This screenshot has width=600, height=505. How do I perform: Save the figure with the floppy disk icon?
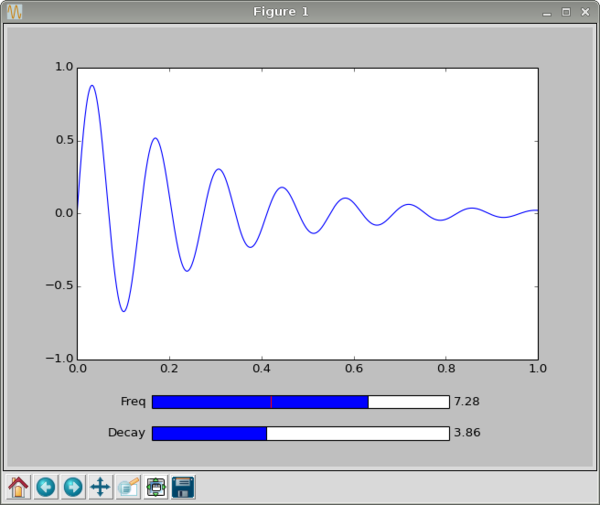tap(183, 487)
